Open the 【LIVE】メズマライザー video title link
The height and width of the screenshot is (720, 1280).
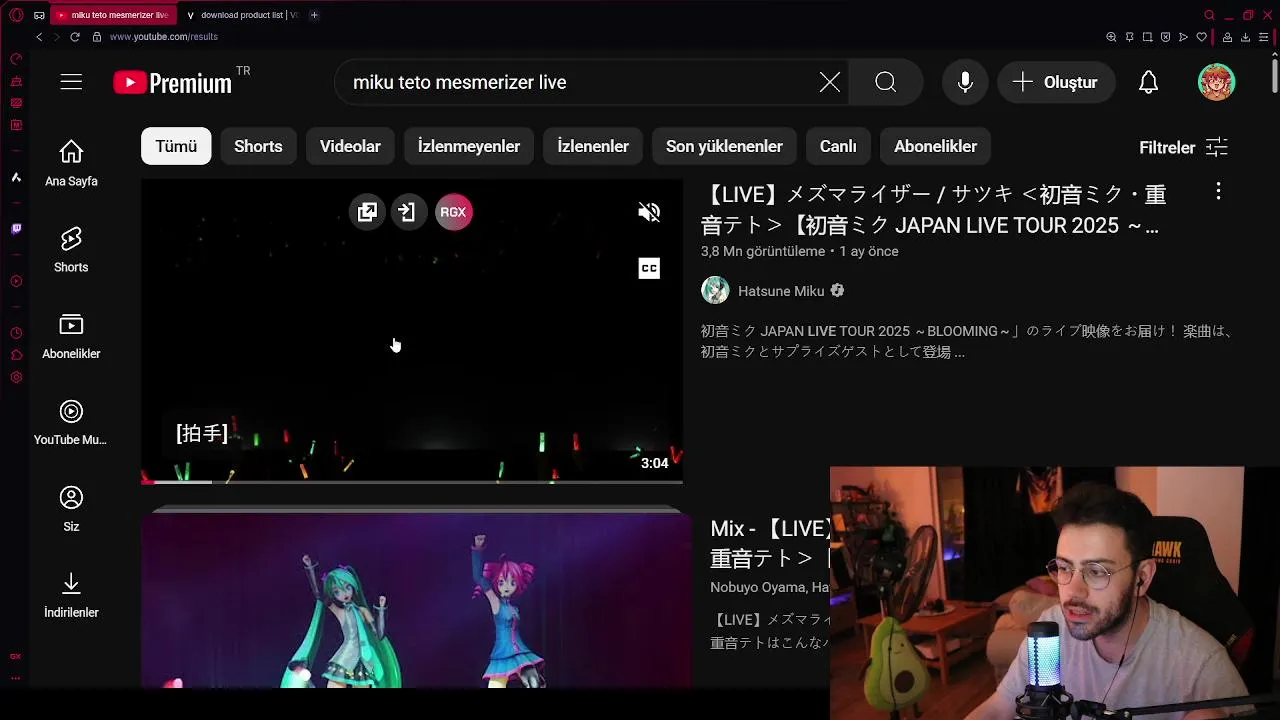(x=933, y=209)
